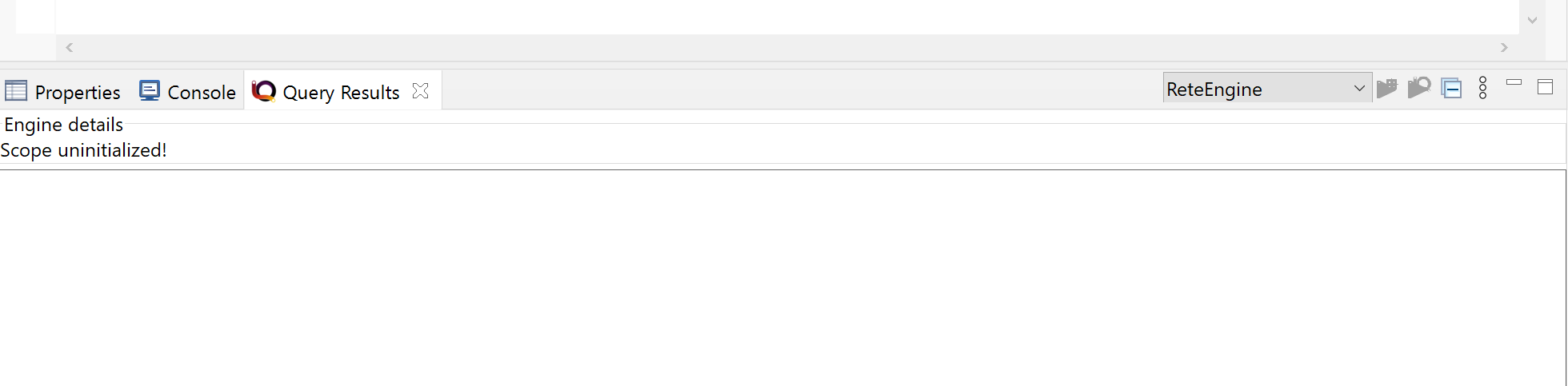The width and height of the screenshot is (1568, 386).
Task: Click the left arrow of horizontal scrollbar
Action: click(70, 47)
